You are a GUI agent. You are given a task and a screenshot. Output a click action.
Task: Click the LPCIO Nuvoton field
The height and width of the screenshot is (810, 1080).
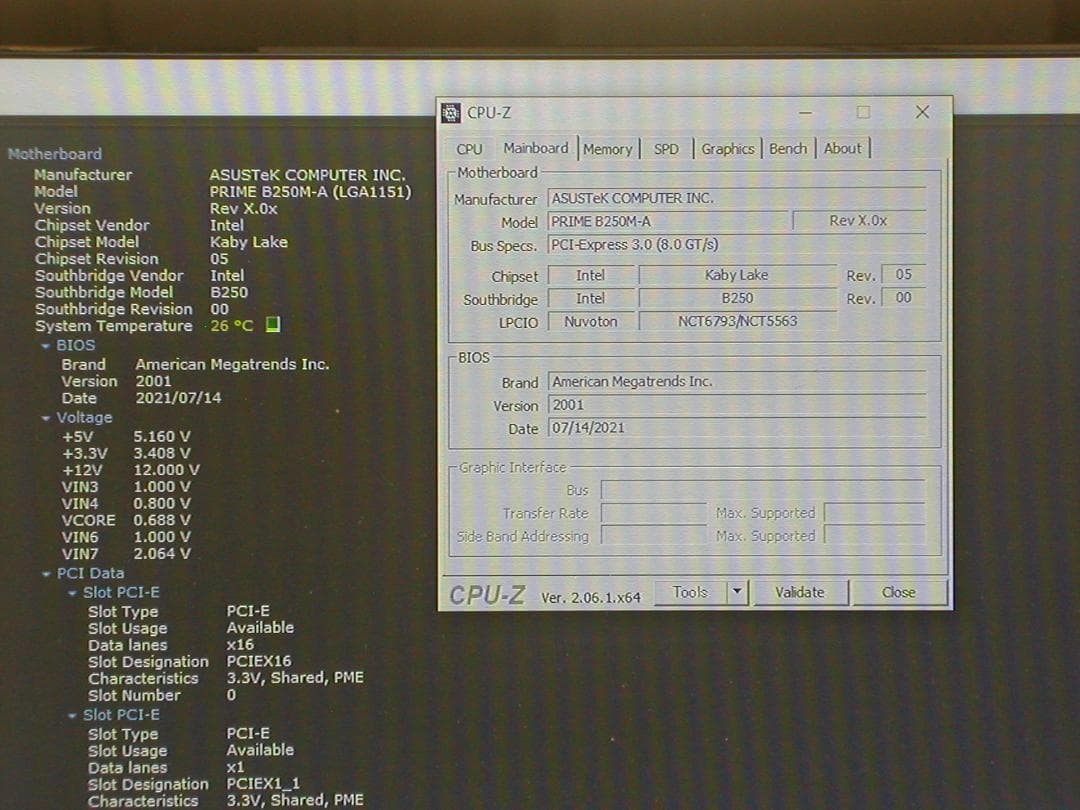pos(591,322)
